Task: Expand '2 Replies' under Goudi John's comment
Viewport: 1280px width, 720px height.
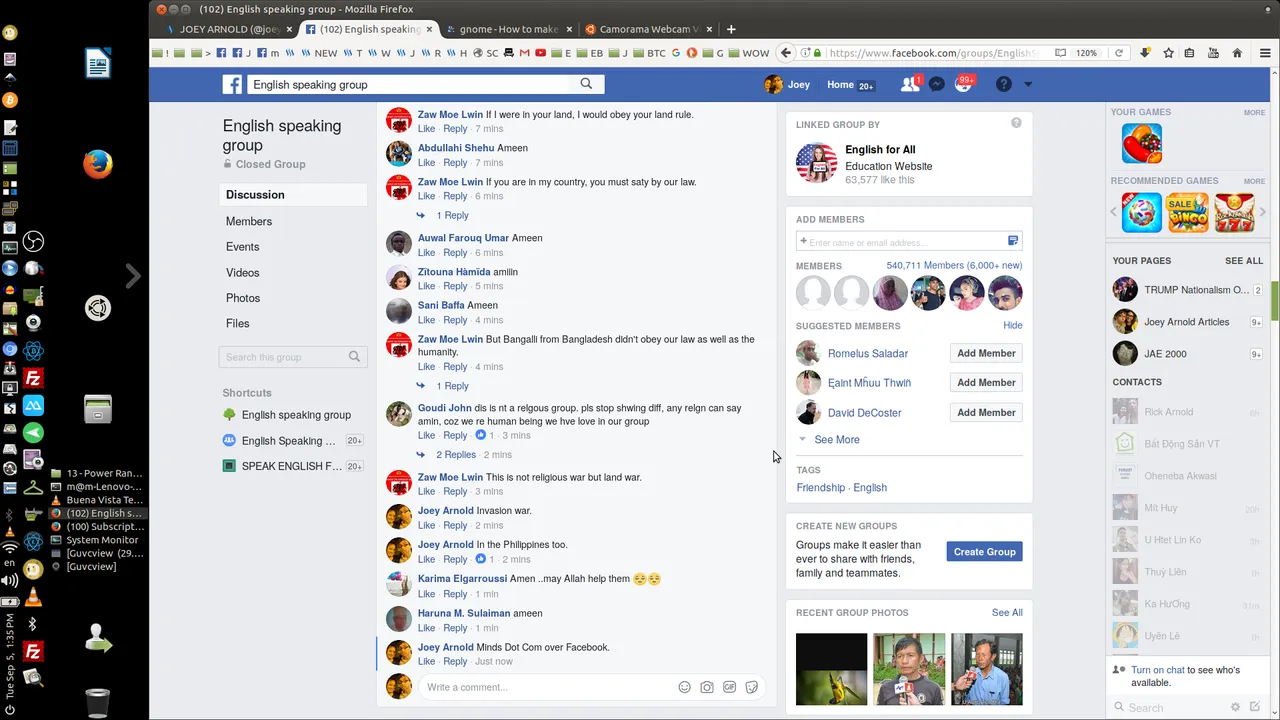Action: [456, 454]
